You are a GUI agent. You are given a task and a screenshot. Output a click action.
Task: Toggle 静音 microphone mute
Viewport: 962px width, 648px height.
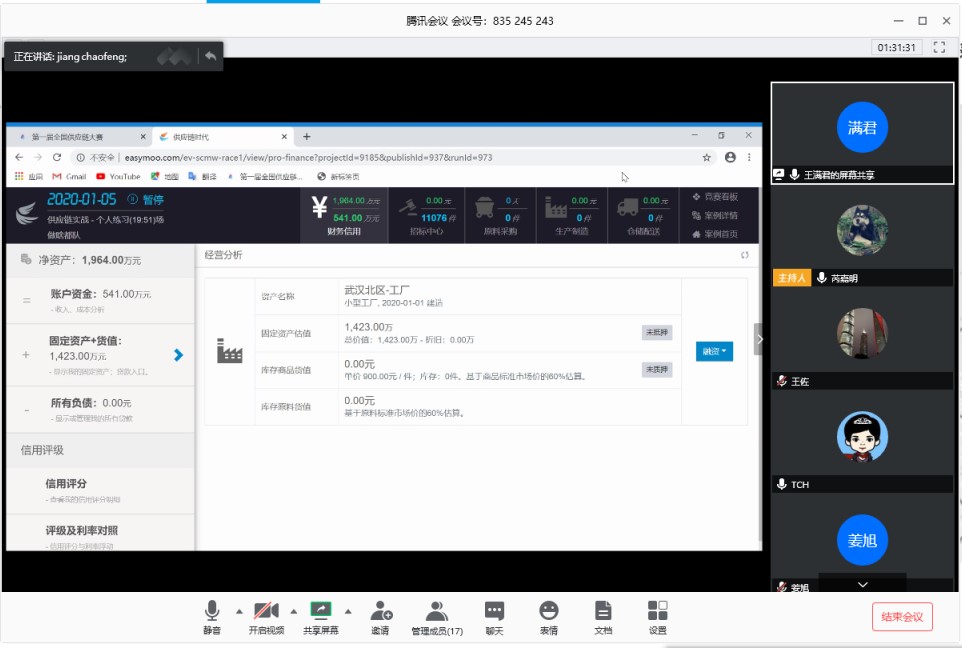(212, 616)
